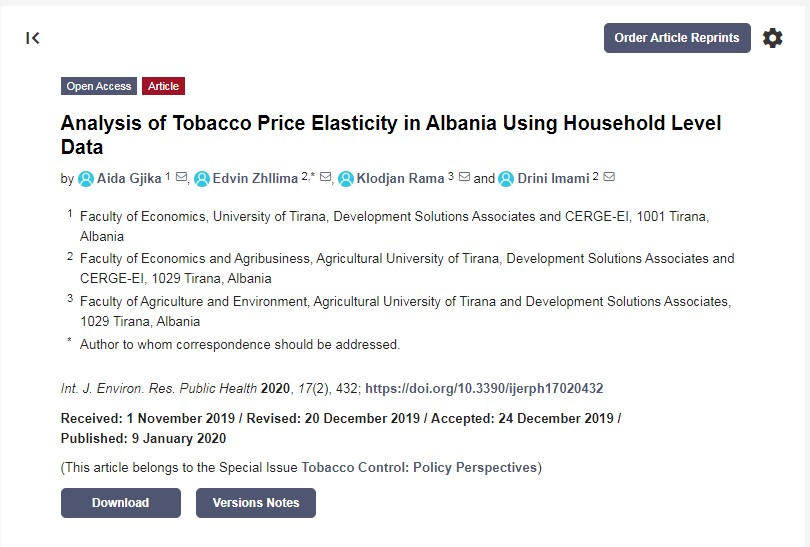Email Aida Gjika via envelope icon

click(181, 178)
